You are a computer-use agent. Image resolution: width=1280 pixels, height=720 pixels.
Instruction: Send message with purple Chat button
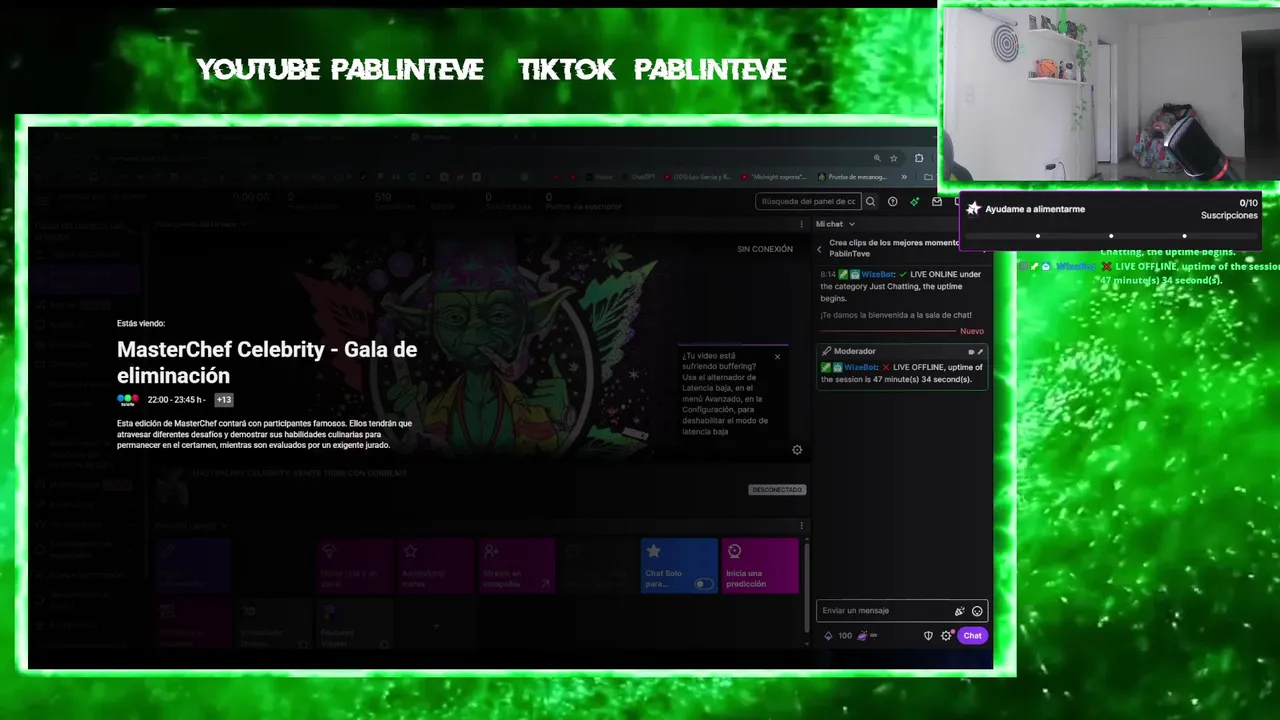972,636
